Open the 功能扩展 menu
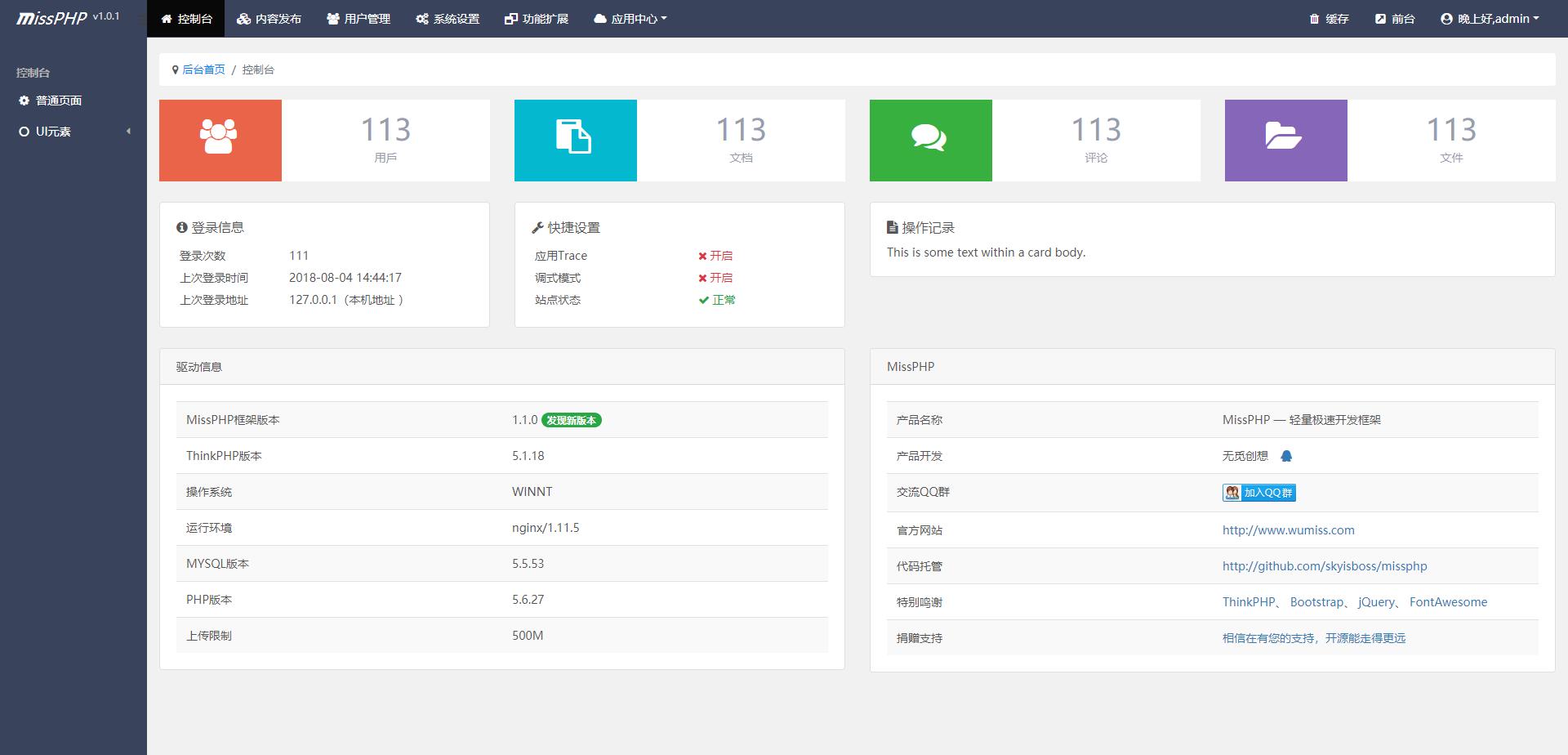The height and width of the screenshot is (755, 1568). pyautogui.click(x=537, y=18)
